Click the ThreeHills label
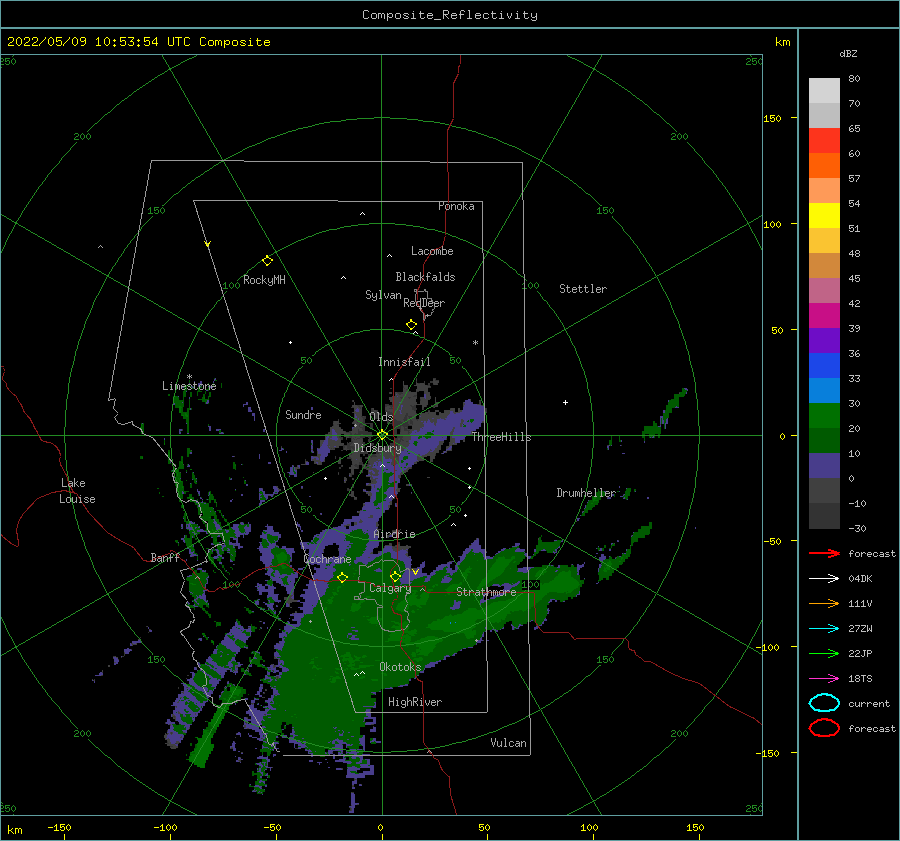The image size is (900, 841). click(502, 437)
